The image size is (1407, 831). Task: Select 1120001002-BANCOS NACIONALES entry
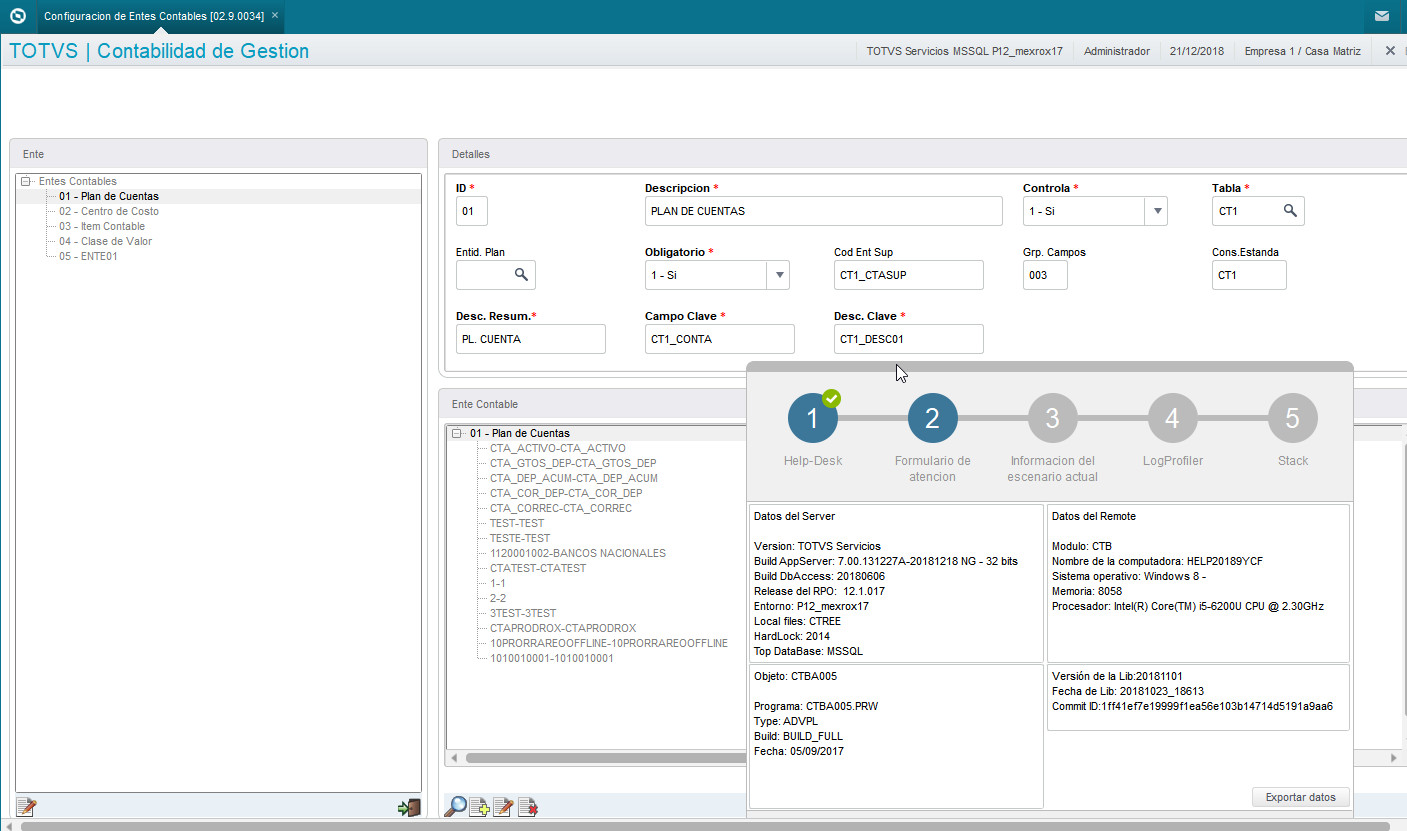(577, 553)
